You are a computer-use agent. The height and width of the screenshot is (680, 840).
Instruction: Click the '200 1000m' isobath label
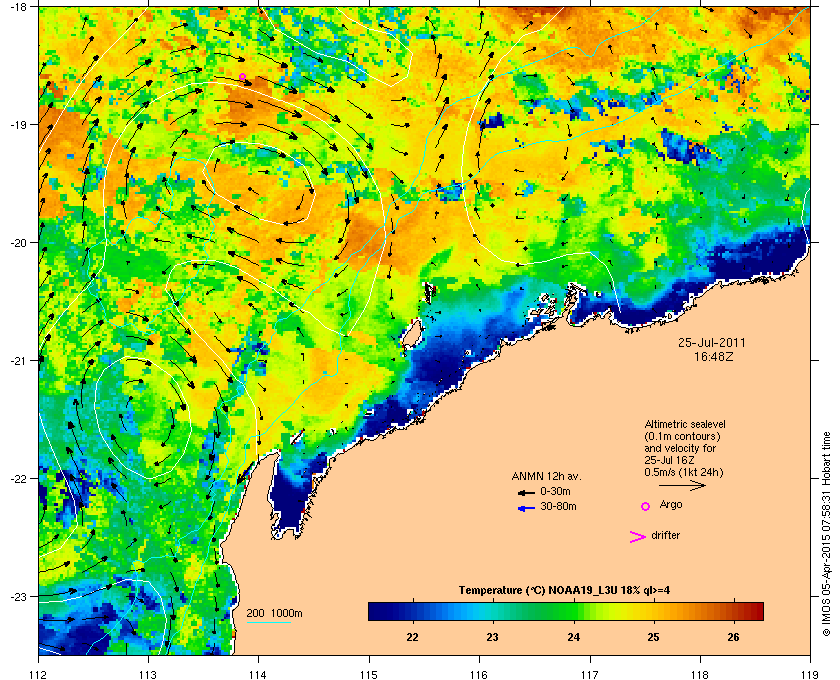(274, 614)
